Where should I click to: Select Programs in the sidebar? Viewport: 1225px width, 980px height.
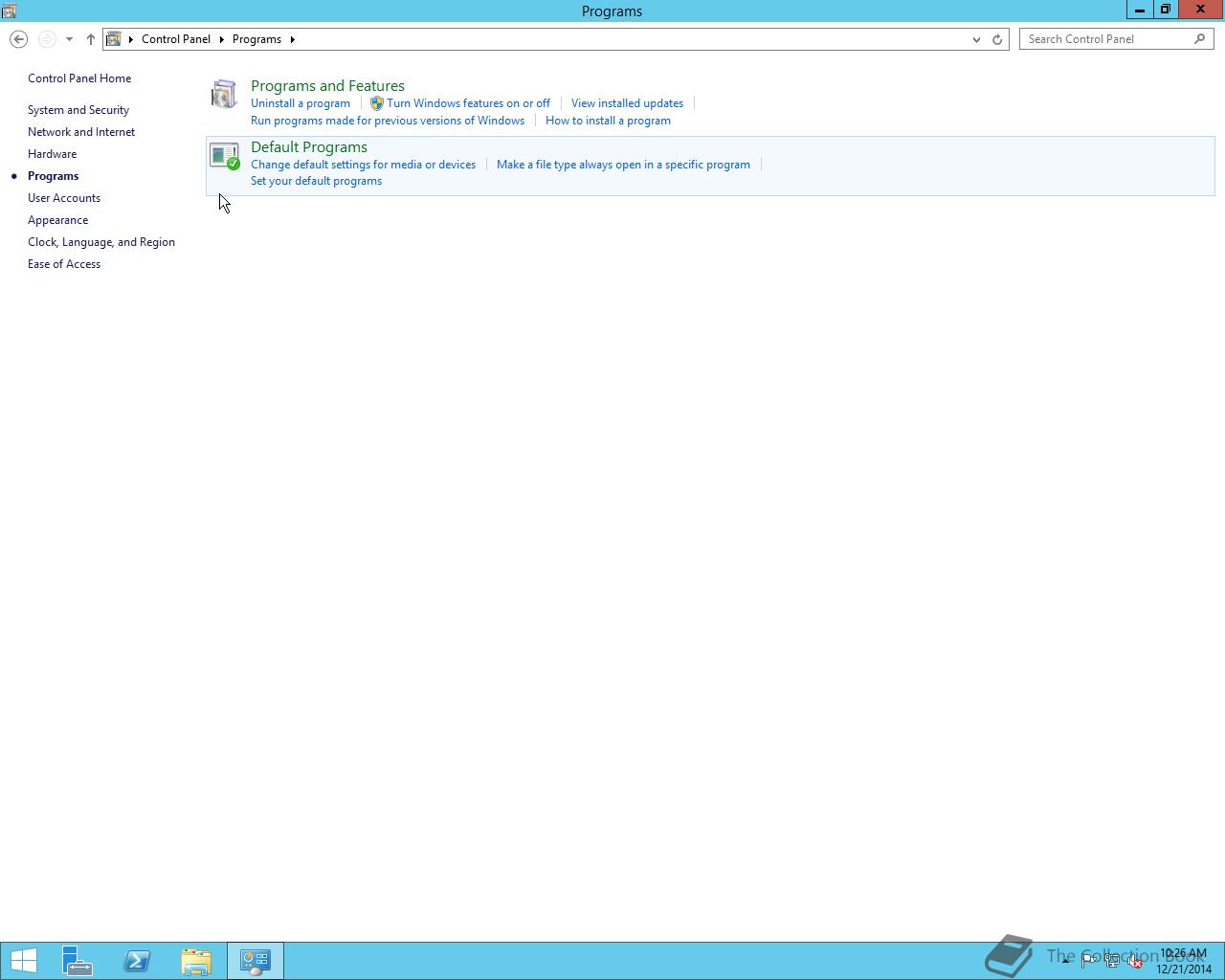(53, 176)
